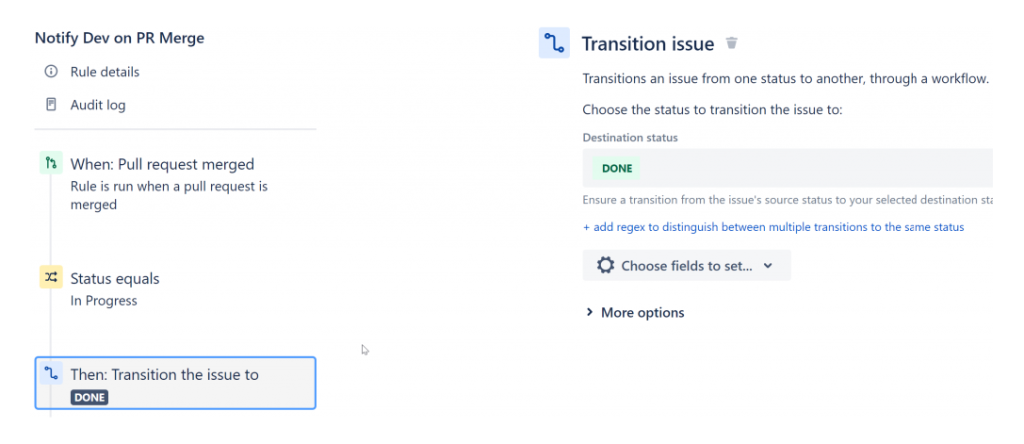Click the Rule details info icon

51,71
